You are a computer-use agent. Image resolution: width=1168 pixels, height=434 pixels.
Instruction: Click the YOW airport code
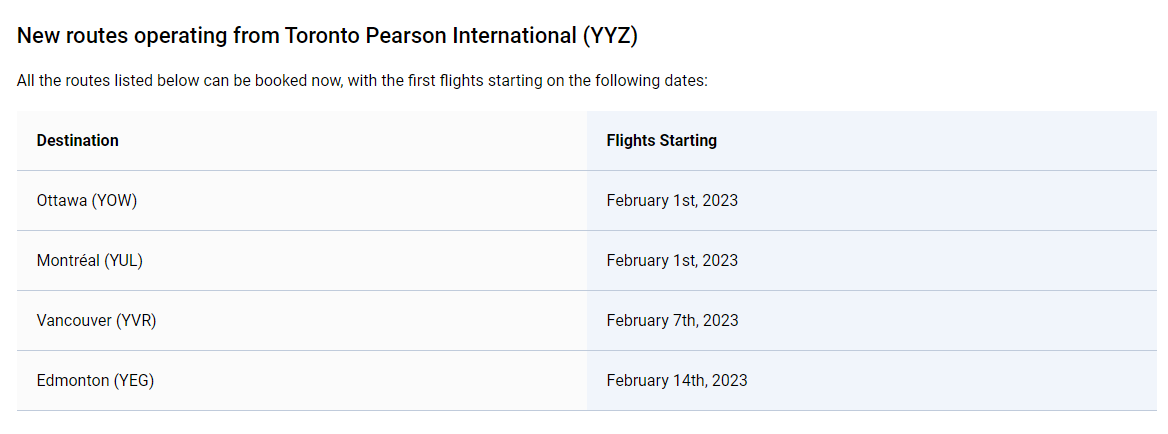click(115, 200)
